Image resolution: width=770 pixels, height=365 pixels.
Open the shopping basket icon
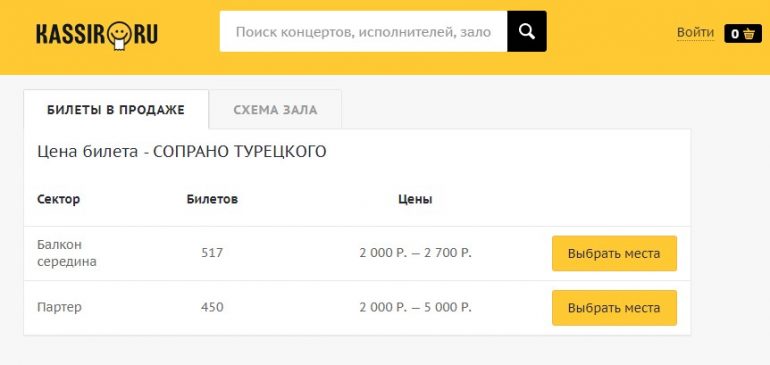(x=749, y=34)
